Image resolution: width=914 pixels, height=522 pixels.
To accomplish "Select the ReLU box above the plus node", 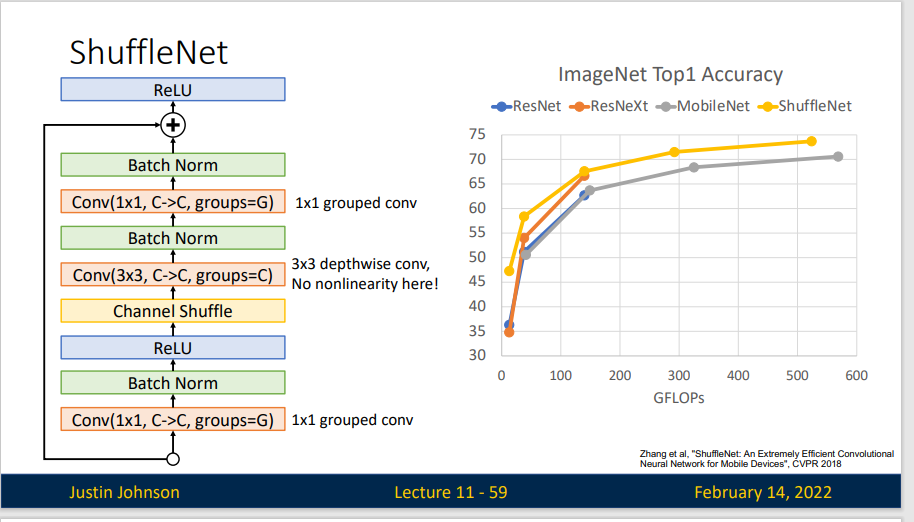I will click(173, 90).
